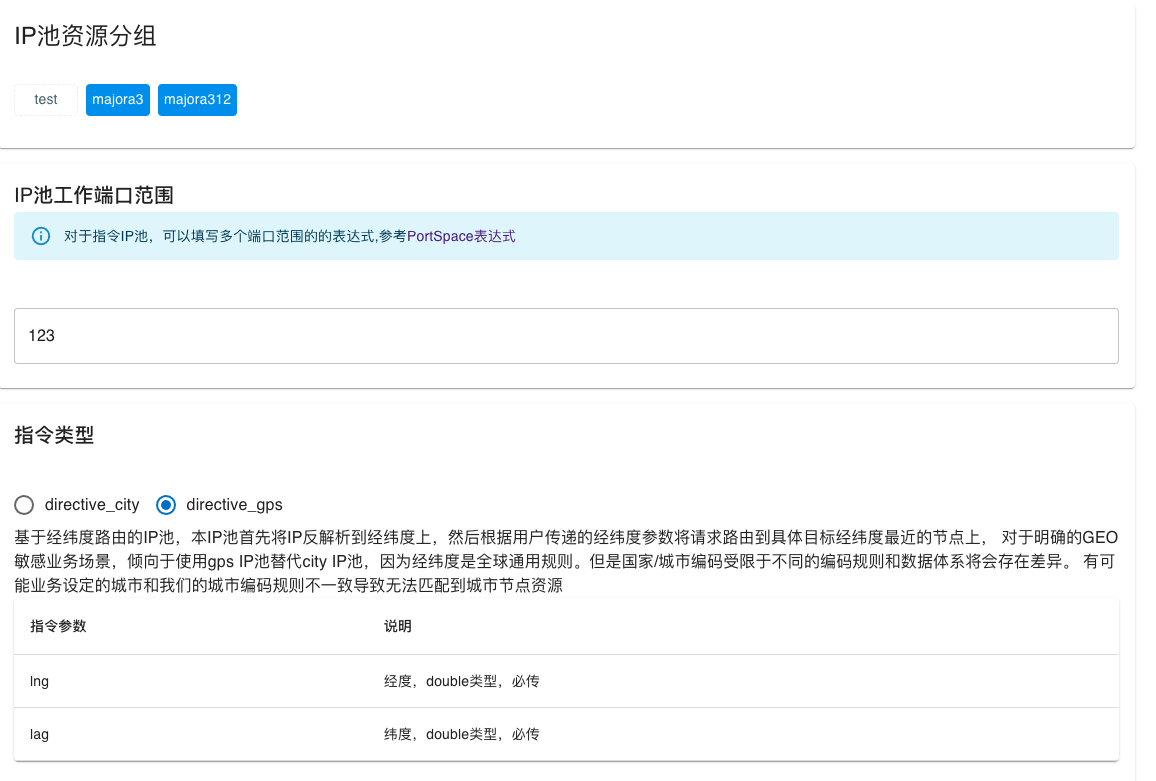Deselect the majora312 group tag
The width and height of the screenshot is (1156, 781).
point(197,100)
